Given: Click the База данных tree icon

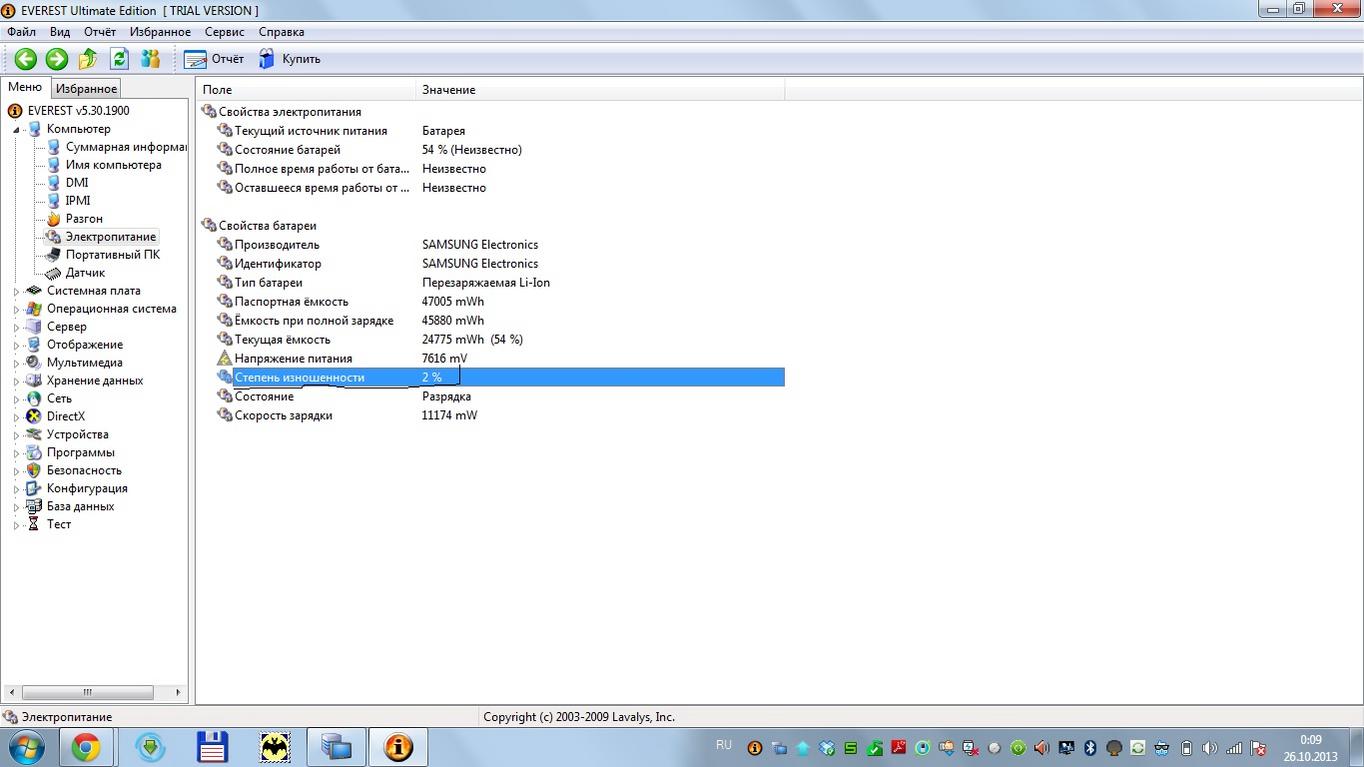Looking at the screenshot, I should 34,507.
